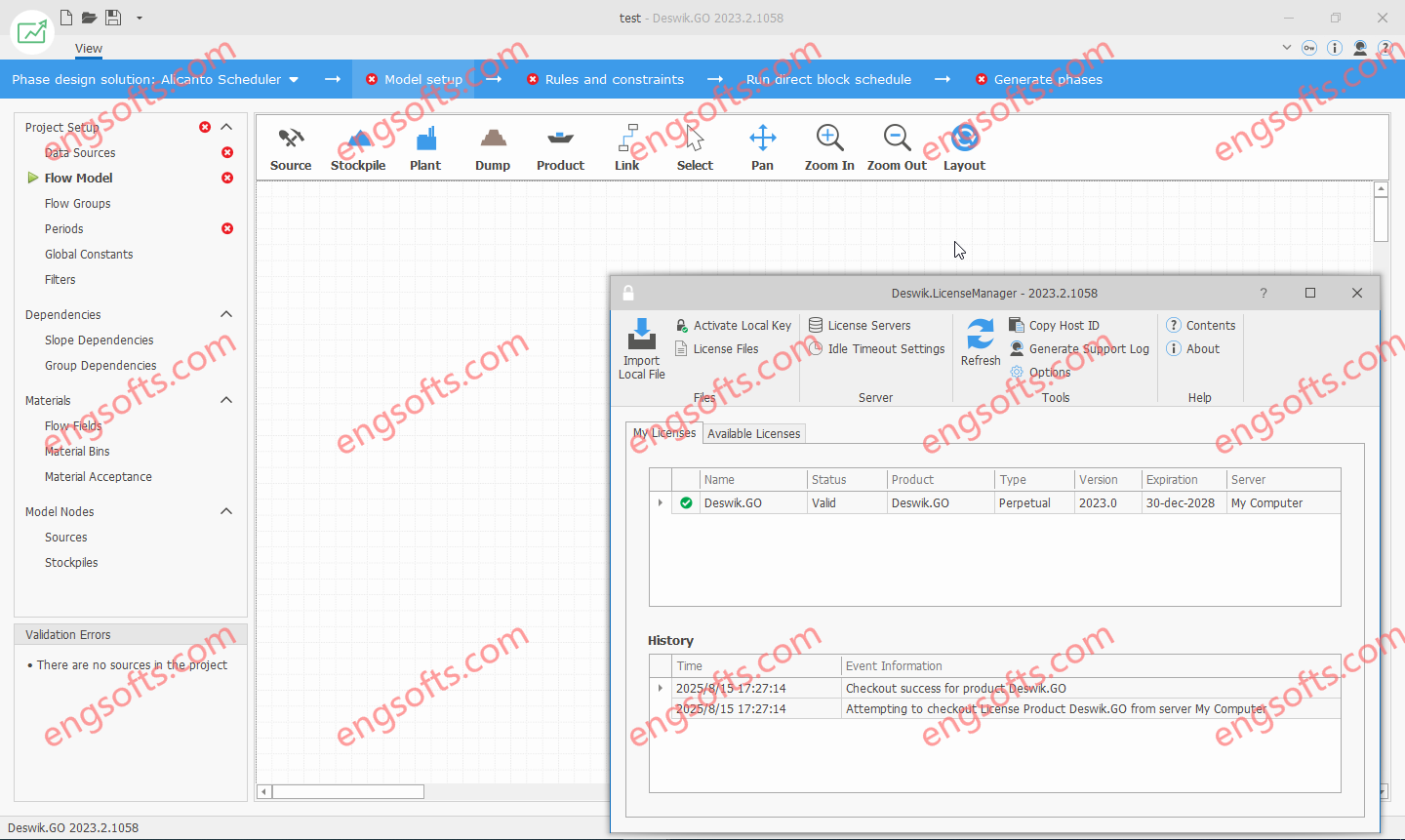Open Idle Timeout Settings

pyautogui.click(x=876, y=349)
